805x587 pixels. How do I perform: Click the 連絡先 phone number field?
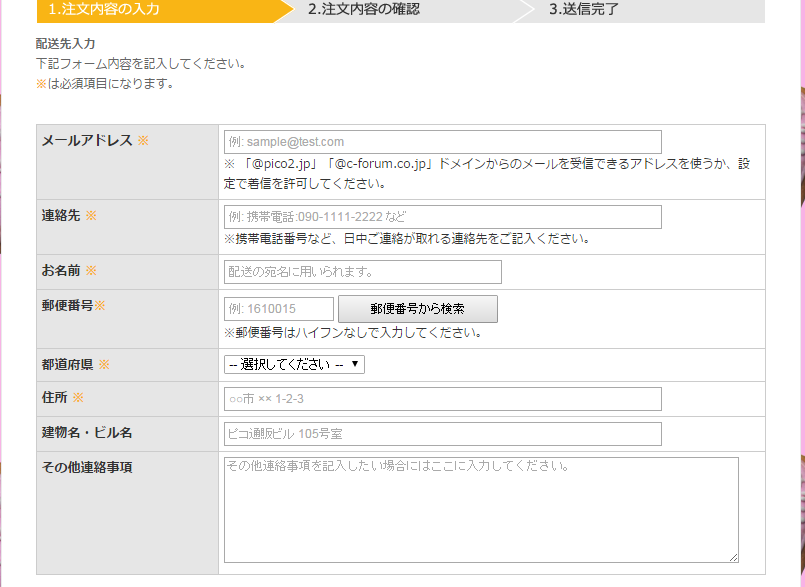pos(442,217)
